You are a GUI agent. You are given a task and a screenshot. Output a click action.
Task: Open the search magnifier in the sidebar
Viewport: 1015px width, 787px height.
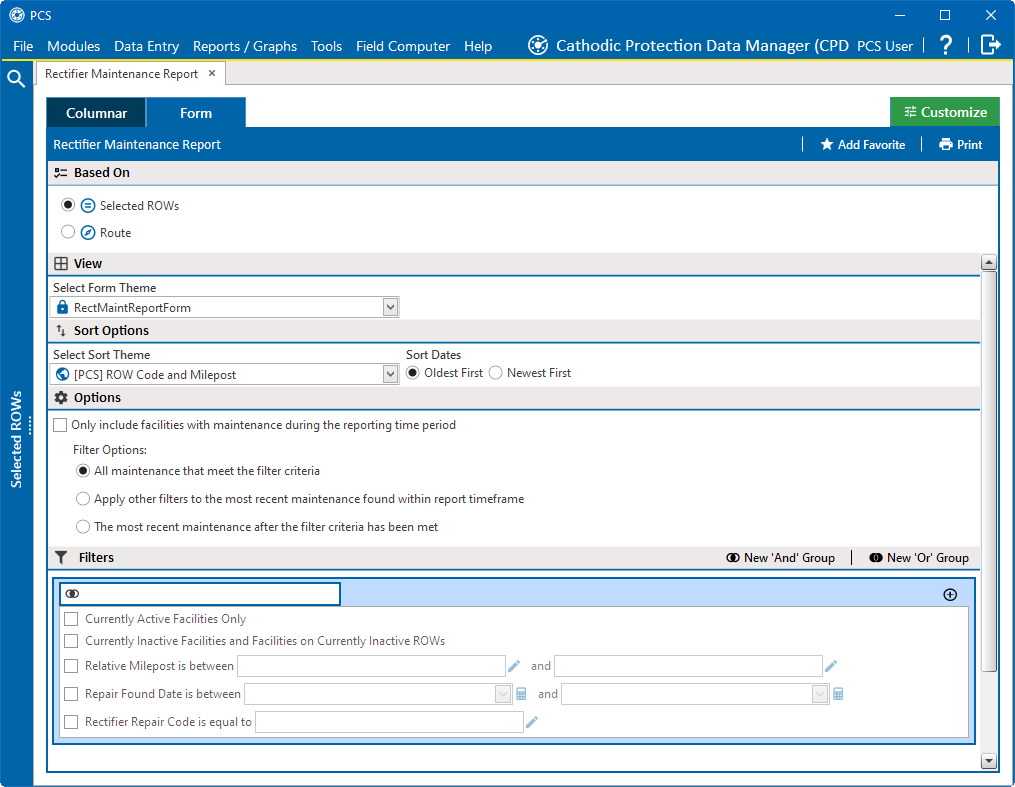pos(16,79)
